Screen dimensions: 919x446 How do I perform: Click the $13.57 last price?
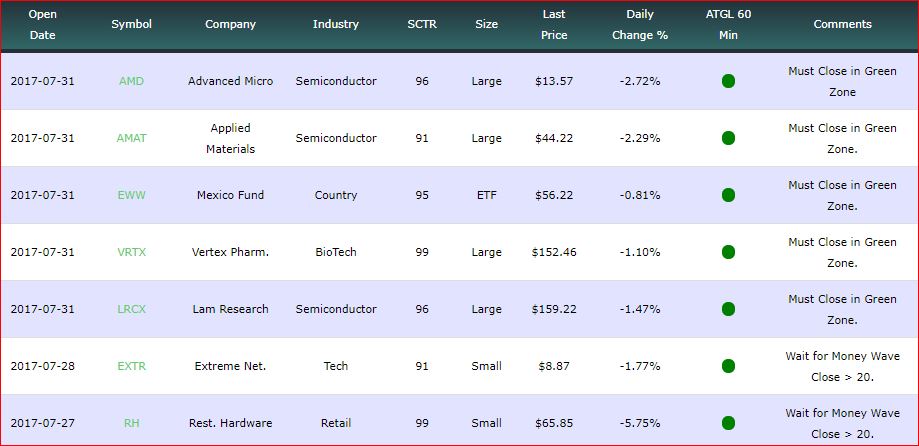554,81
